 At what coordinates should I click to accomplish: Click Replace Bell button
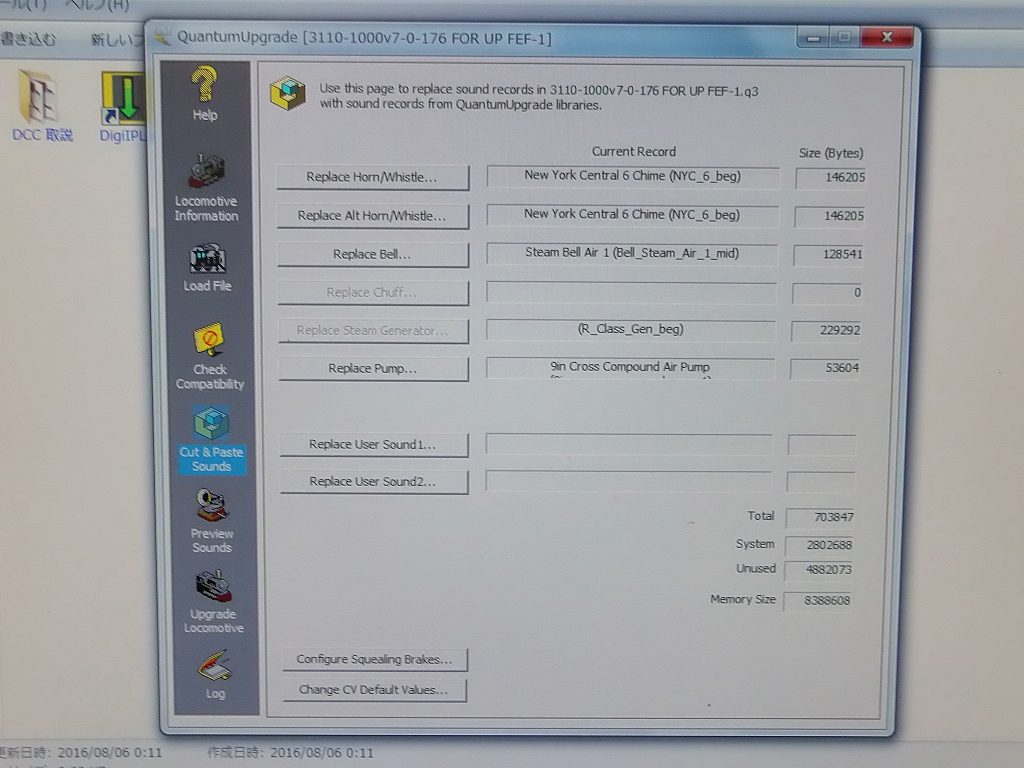(372, 254)
